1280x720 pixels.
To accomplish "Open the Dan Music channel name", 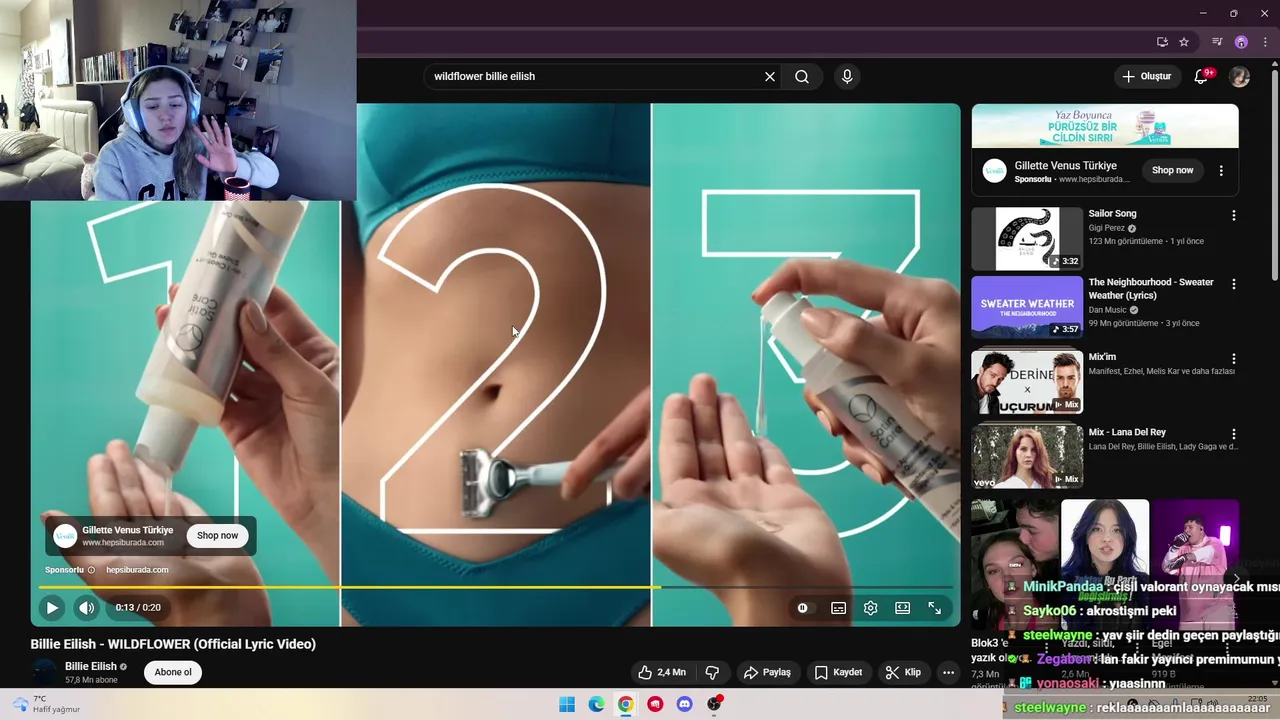I will click(1108, 310).
